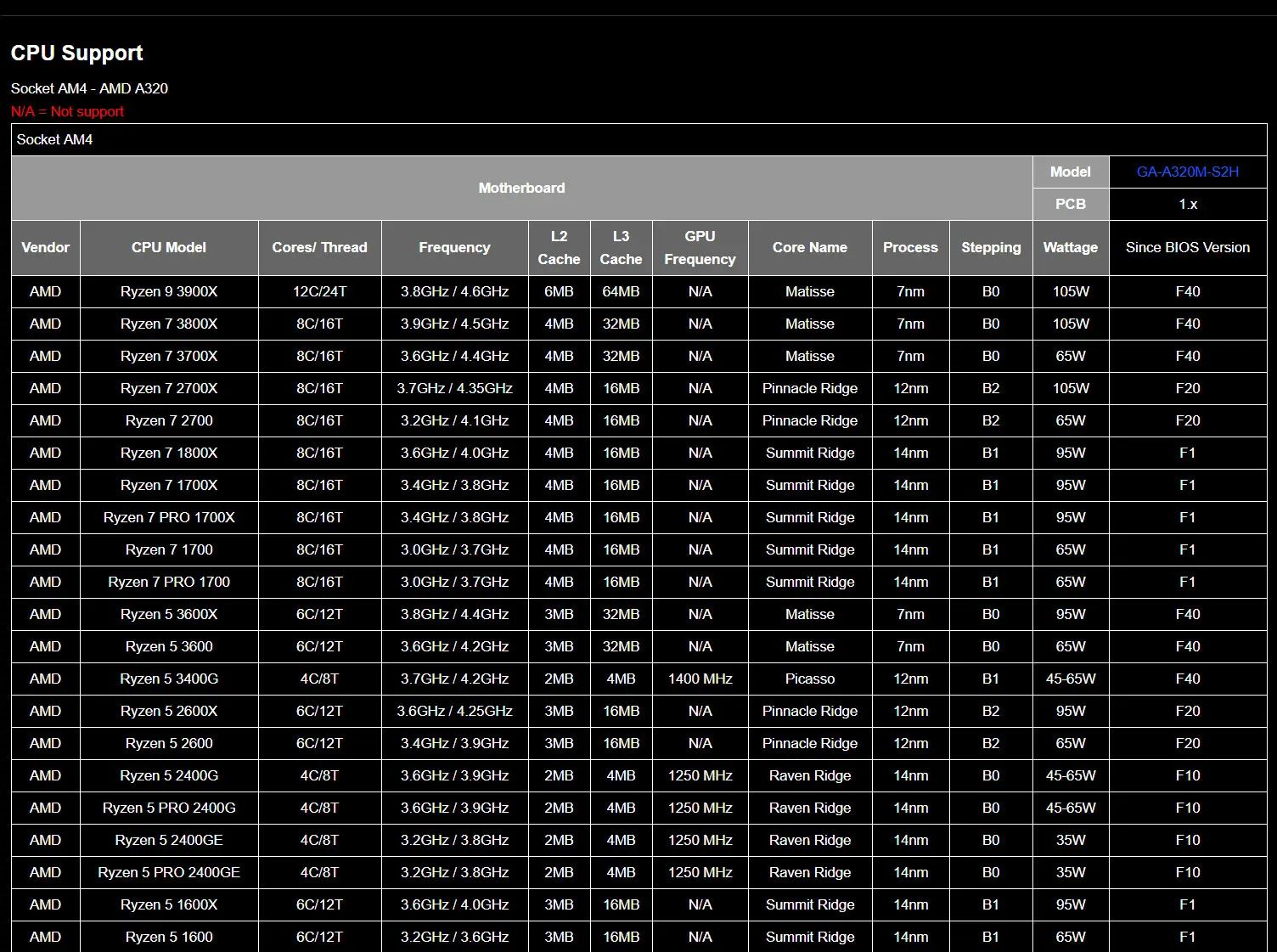
Task: Select the L2 Cache column header
Action: pos(559,248)
